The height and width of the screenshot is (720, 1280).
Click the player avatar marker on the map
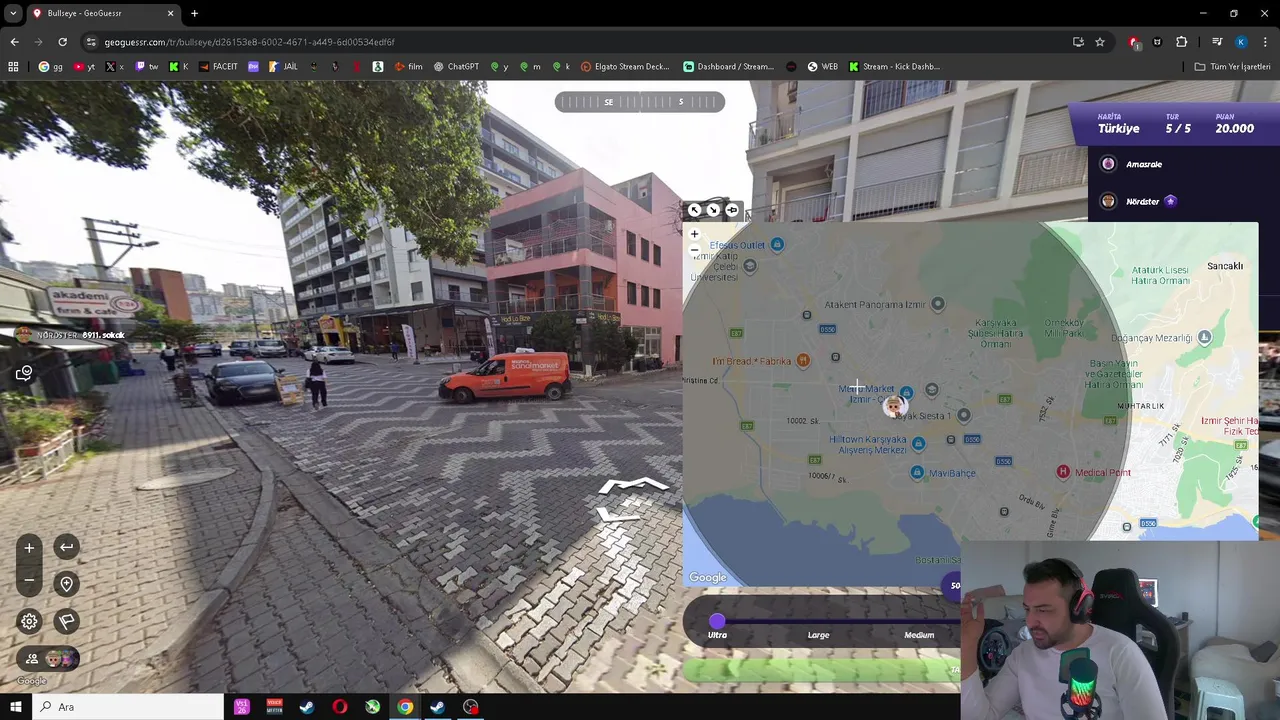(894, 405)
